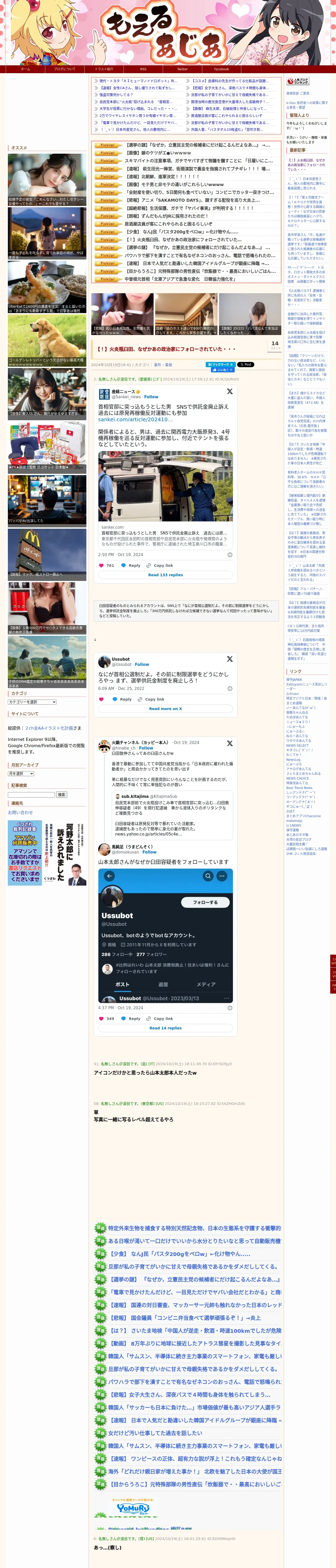Screen dimensions: 336x1568
Task: Open ホーム in the navigation bar
Action: pyautogui.click(x=26, y=70)
